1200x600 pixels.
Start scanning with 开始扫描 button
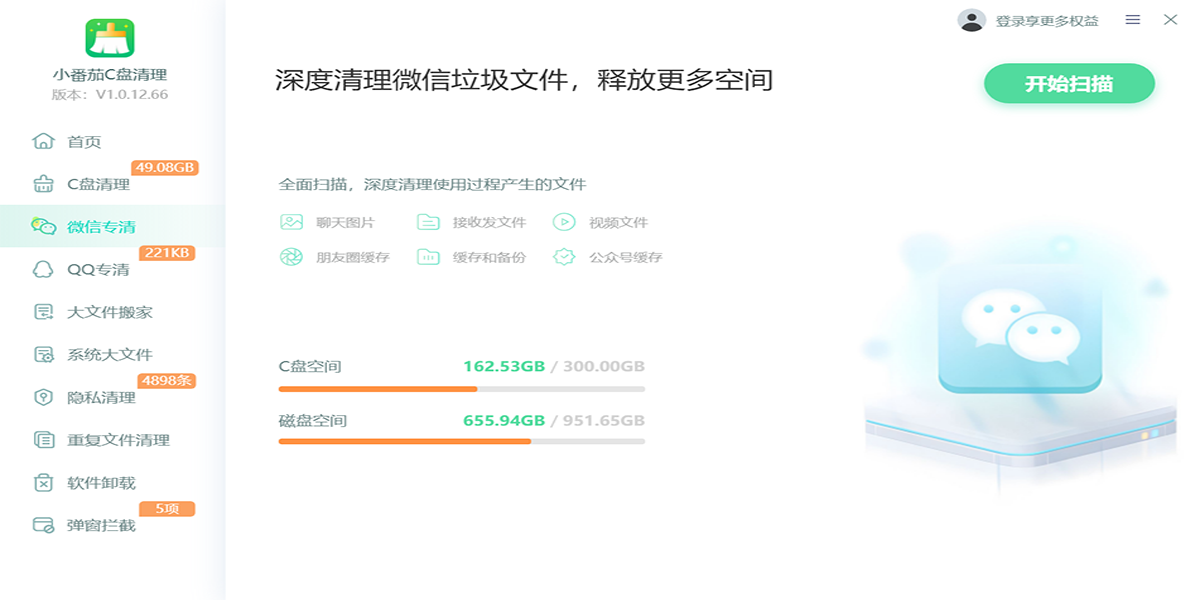(x=1068, y=84)
